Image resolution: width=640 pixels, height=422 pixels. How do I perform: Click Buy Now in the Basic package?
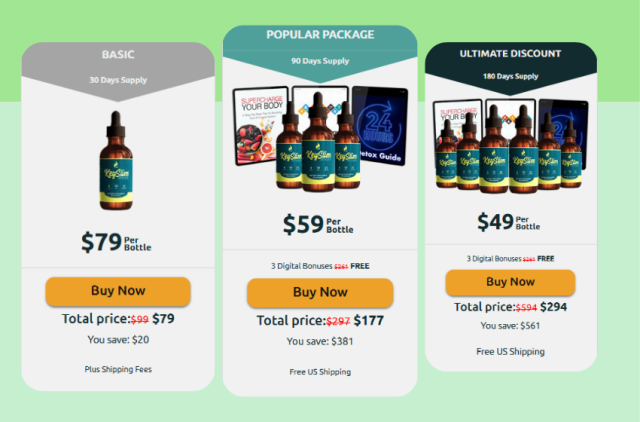(x=118, y=291)
